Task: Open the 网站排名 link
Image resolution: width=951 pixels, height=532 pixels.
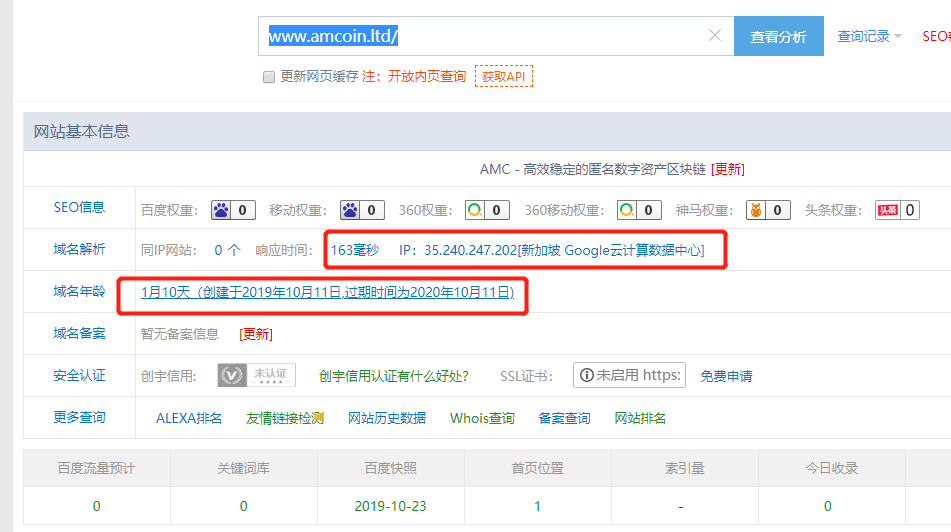Action: (x=640, y=419)
